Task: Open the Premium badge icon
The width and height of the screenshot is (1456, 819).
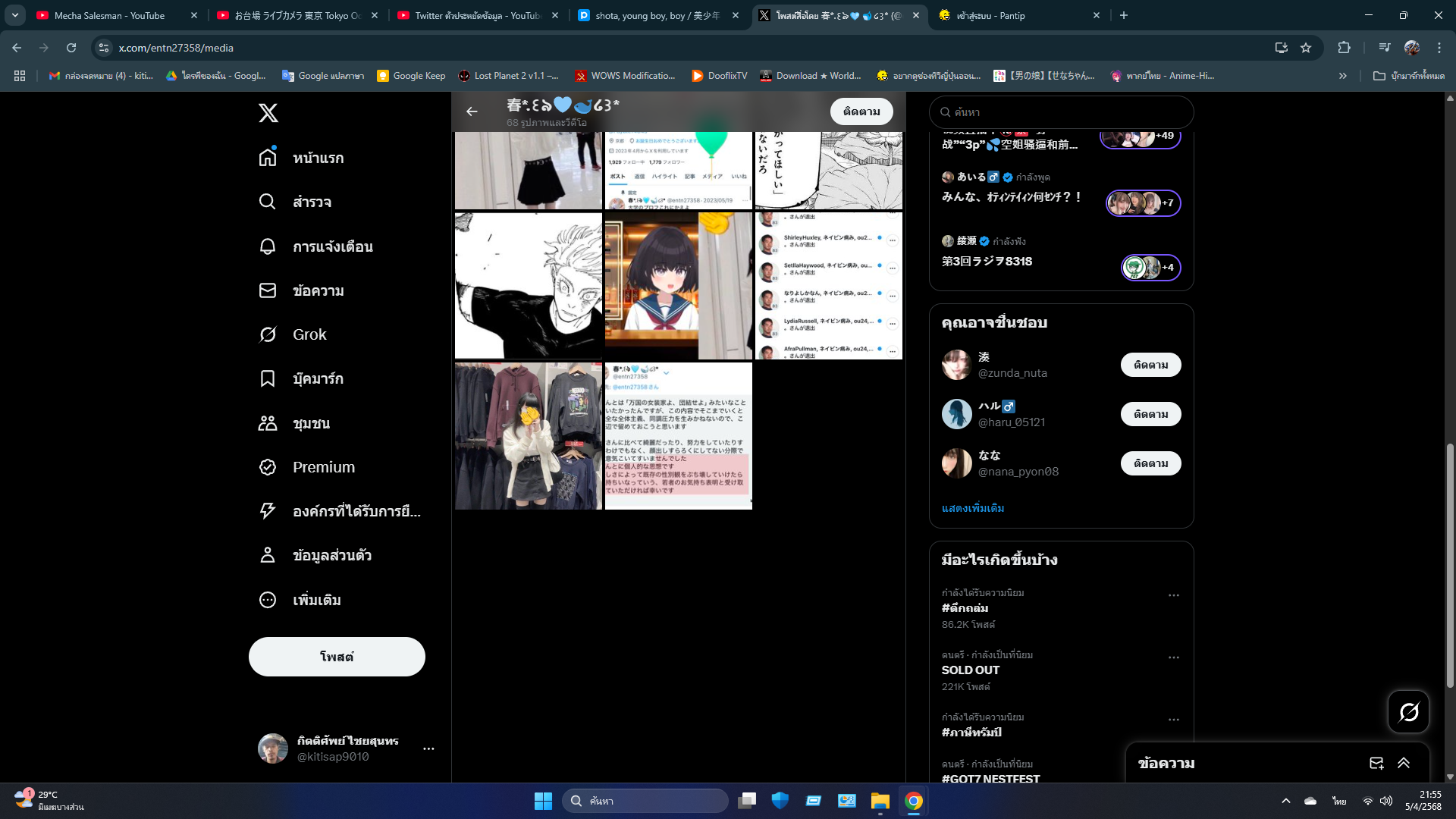Action: pyautogui.click(x=268, y=467)
